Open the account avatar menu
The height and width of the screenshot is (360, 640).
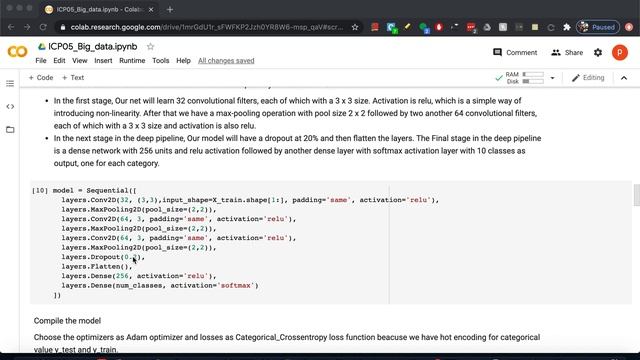pyautogui.click(x=620, y=52)
